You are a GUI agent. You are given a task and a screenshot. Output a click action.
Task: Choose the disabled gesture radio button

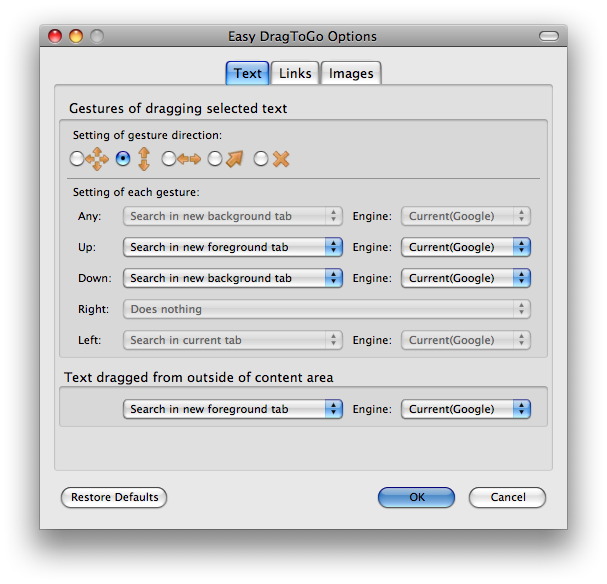click(261, 159)
